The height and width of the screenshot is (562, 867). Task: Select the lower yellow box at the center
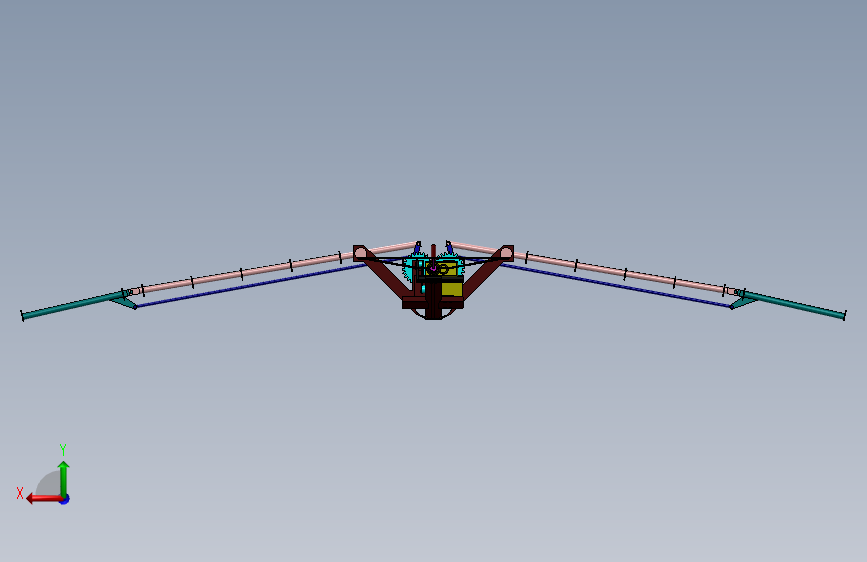[x=452, y=289]
